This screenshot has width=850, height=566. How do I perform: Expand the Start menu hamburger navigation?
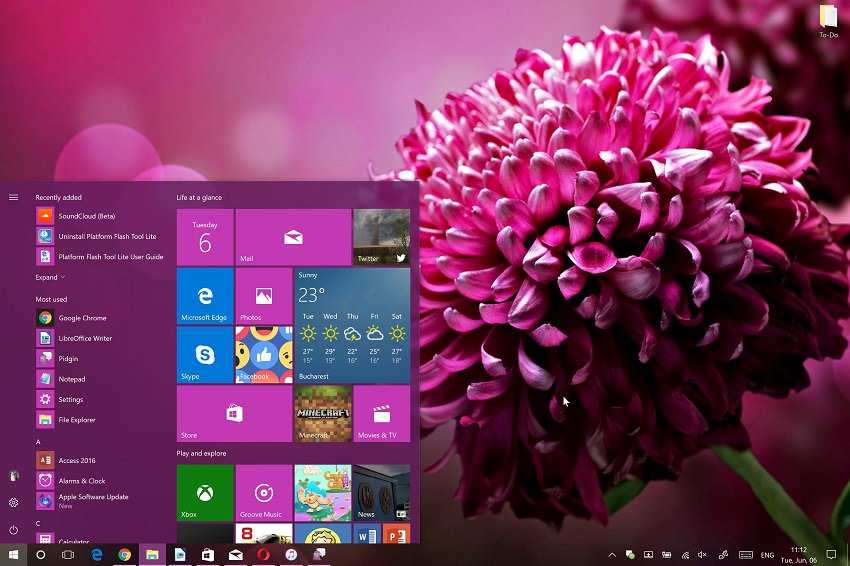tap(14, 197)
